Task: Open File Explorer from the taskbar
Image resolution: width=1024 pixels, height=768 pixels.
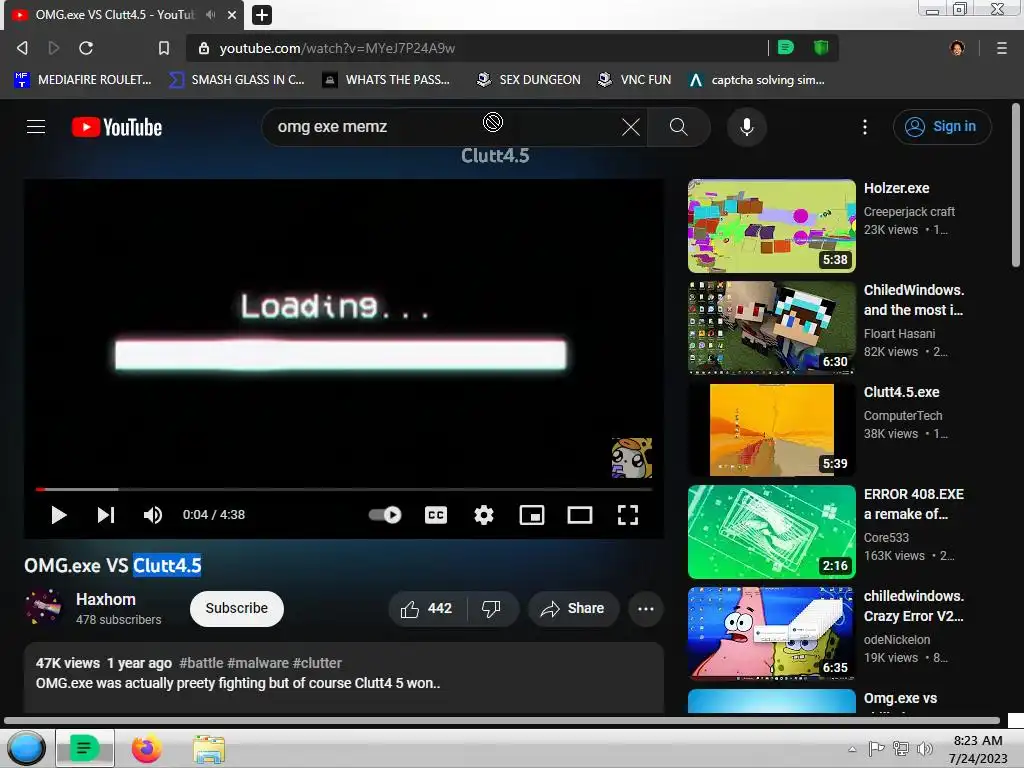Action: point(209,748)
